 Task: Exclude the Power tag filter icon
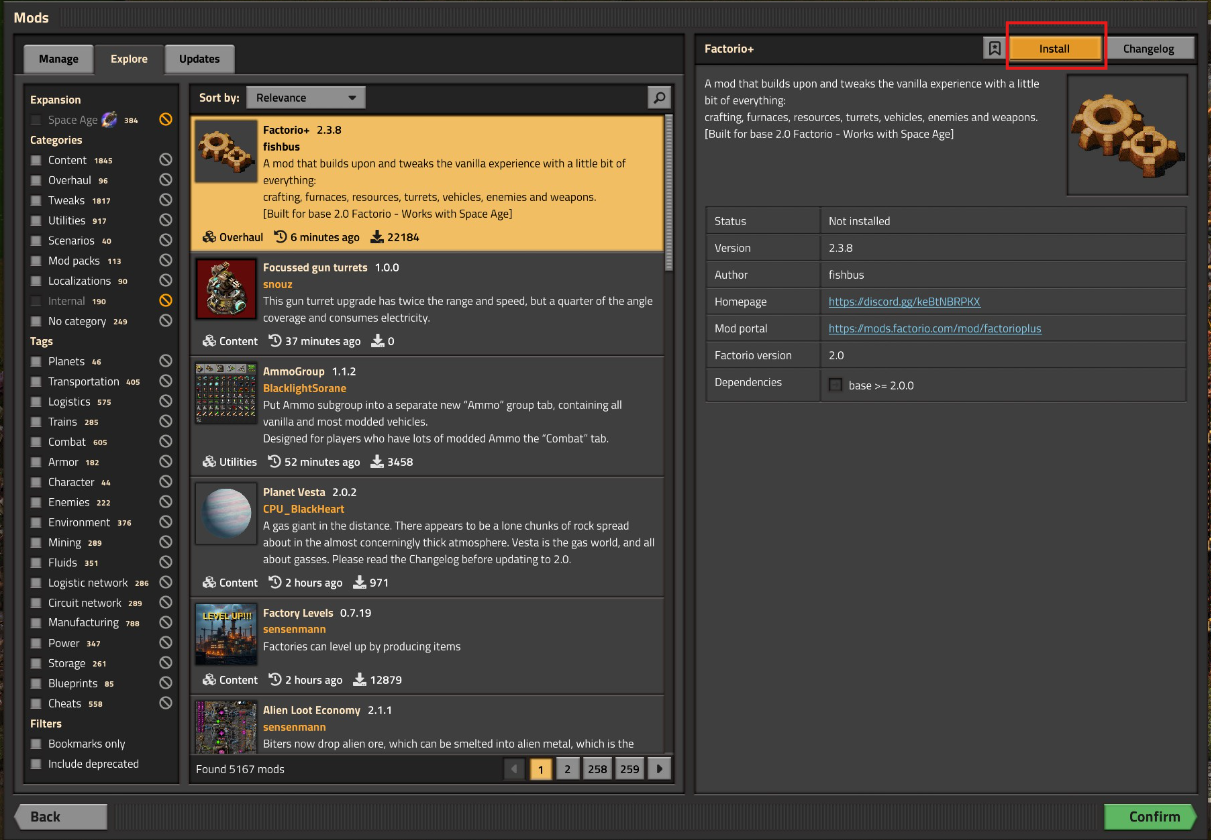(166, 643)
